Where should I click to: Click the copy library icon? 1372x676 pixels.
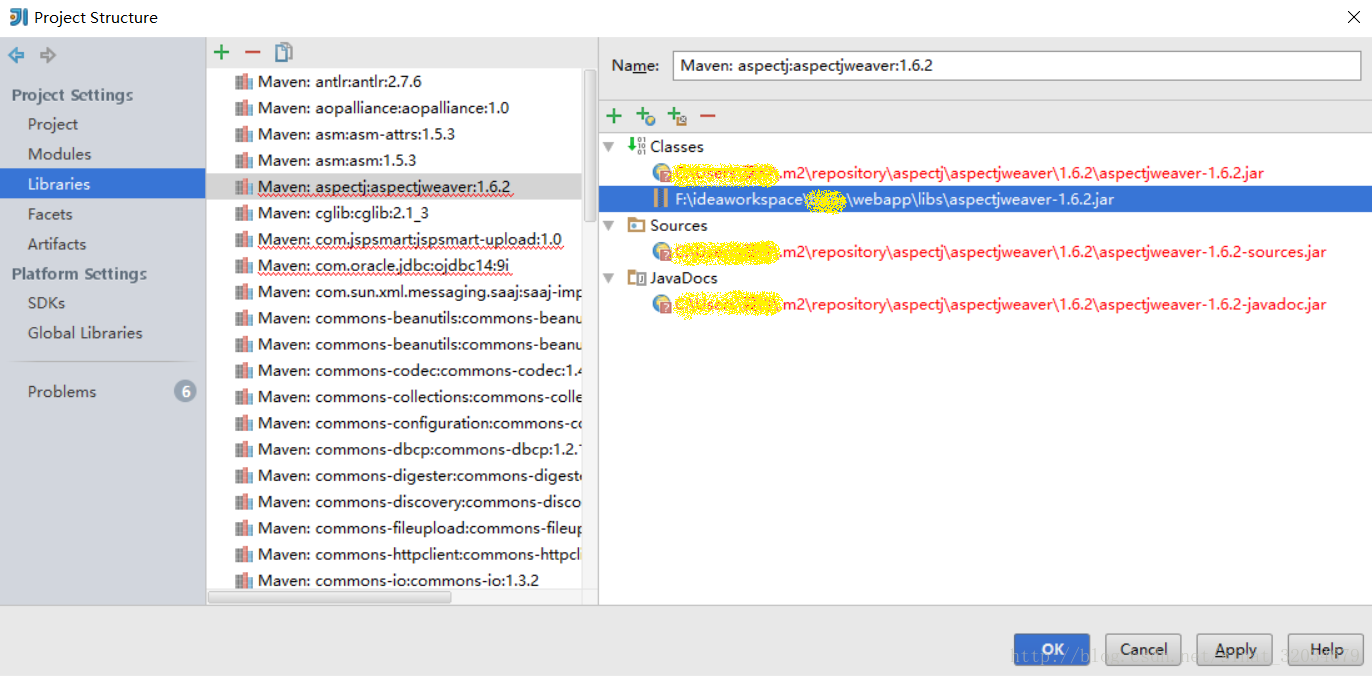pos(283,51)
